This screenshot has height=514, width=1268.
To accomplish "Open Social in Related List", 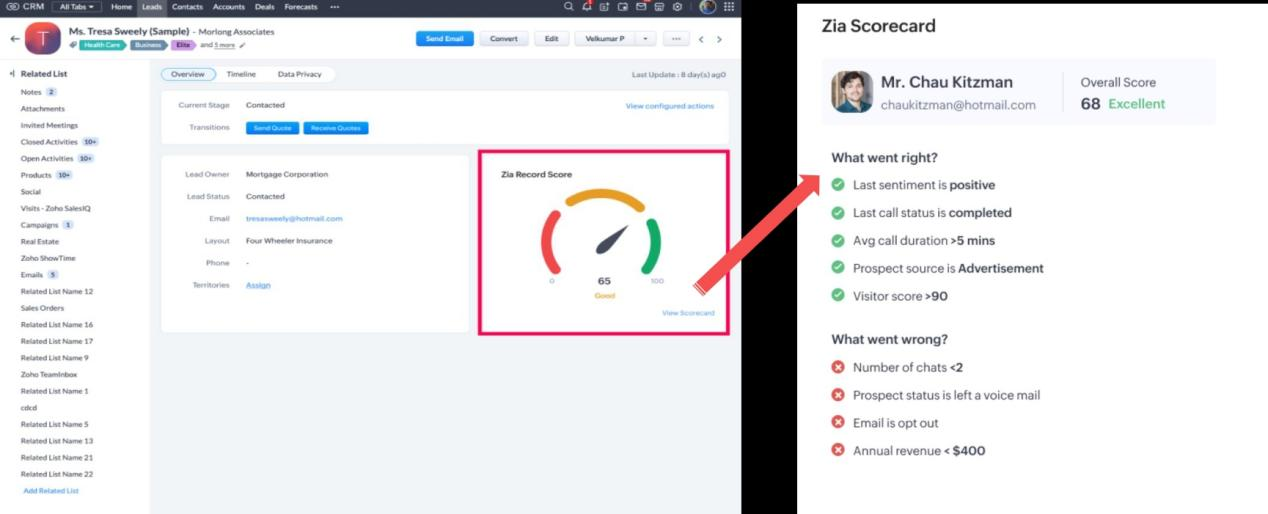I will 30,191.
